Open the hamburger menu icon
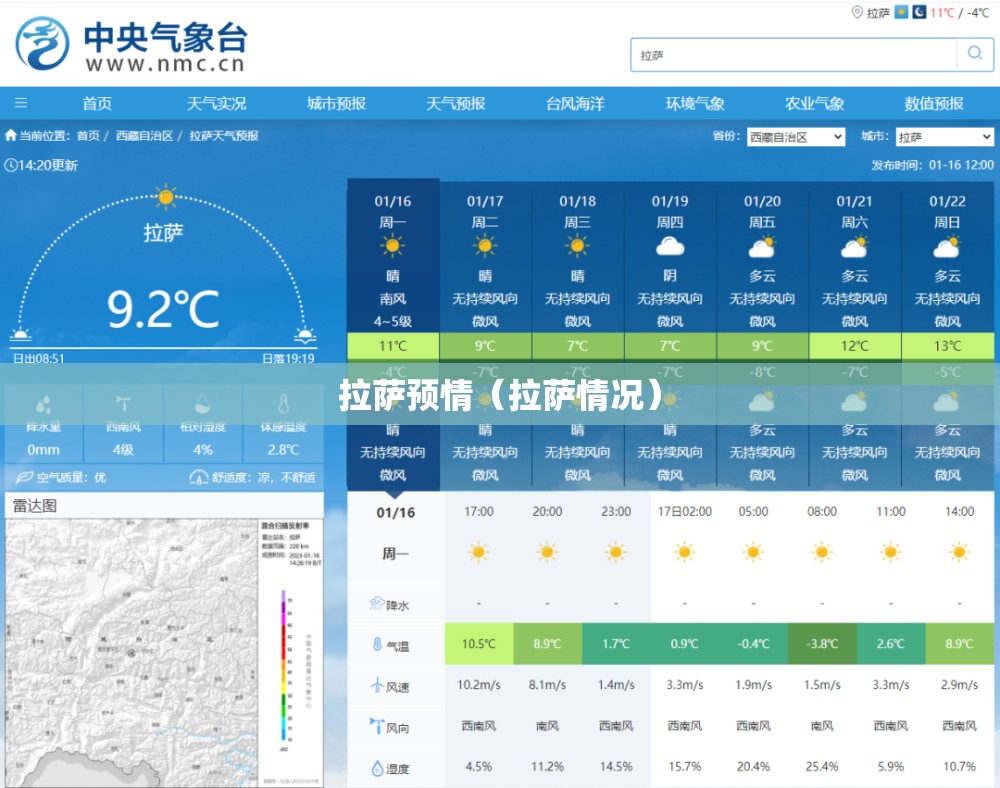This screenshot has height=788, width=1000. pos(21,103)
